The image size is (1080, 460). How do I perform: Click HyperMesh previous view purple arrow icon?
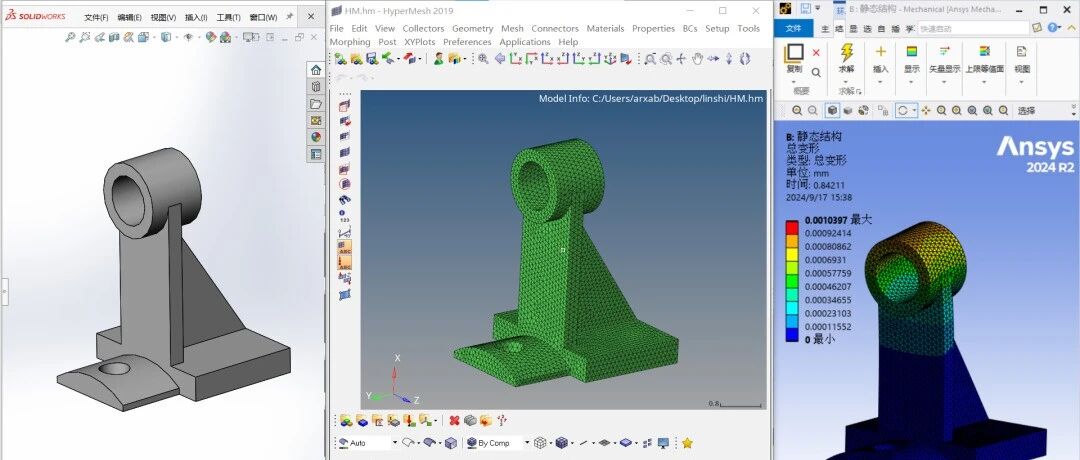point(500,59)
